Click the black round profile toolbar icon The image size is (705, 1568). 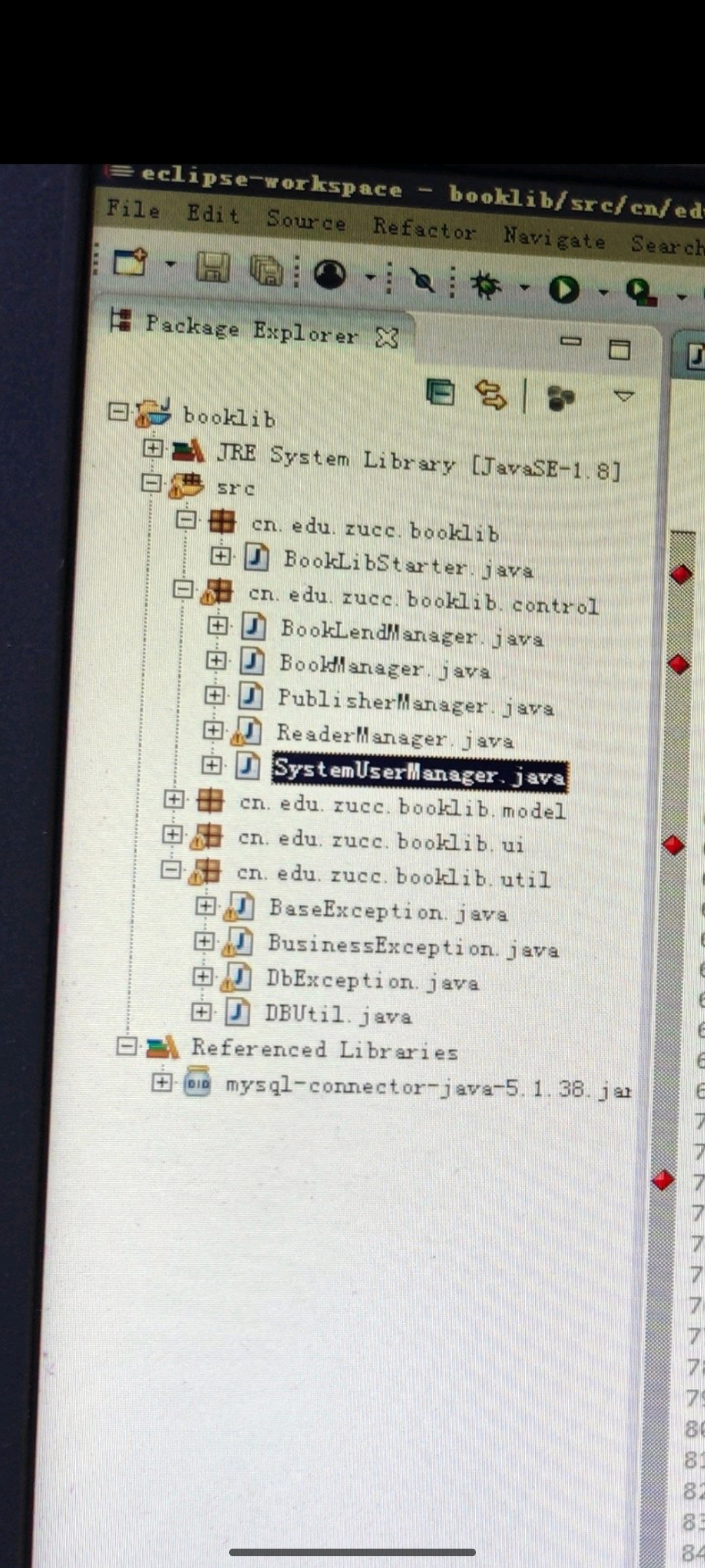[x=330, y=274]
